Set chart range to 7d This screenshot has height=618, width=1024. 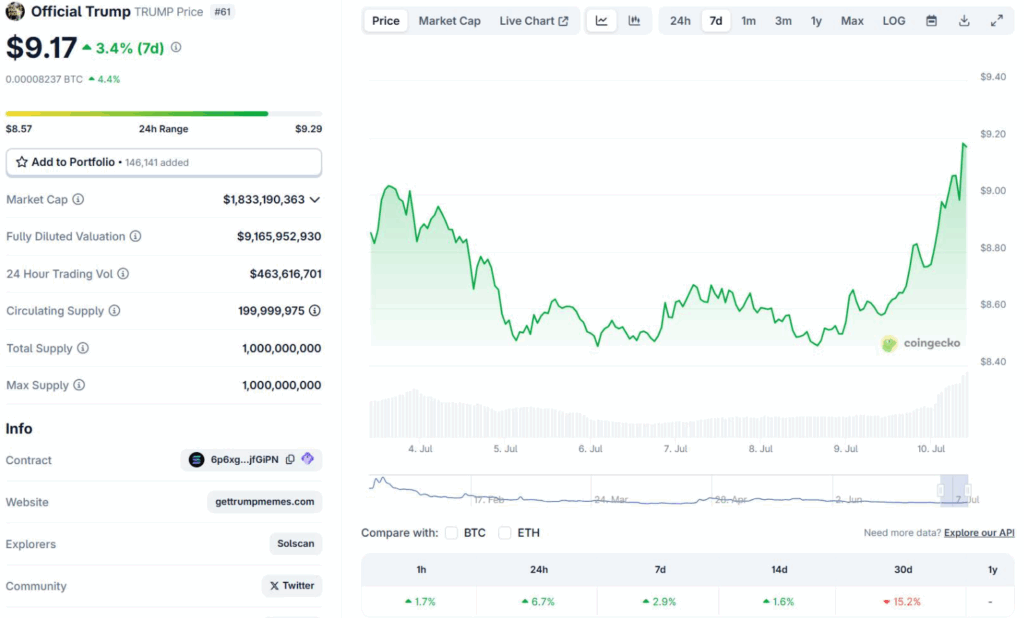tap(716, 21)
